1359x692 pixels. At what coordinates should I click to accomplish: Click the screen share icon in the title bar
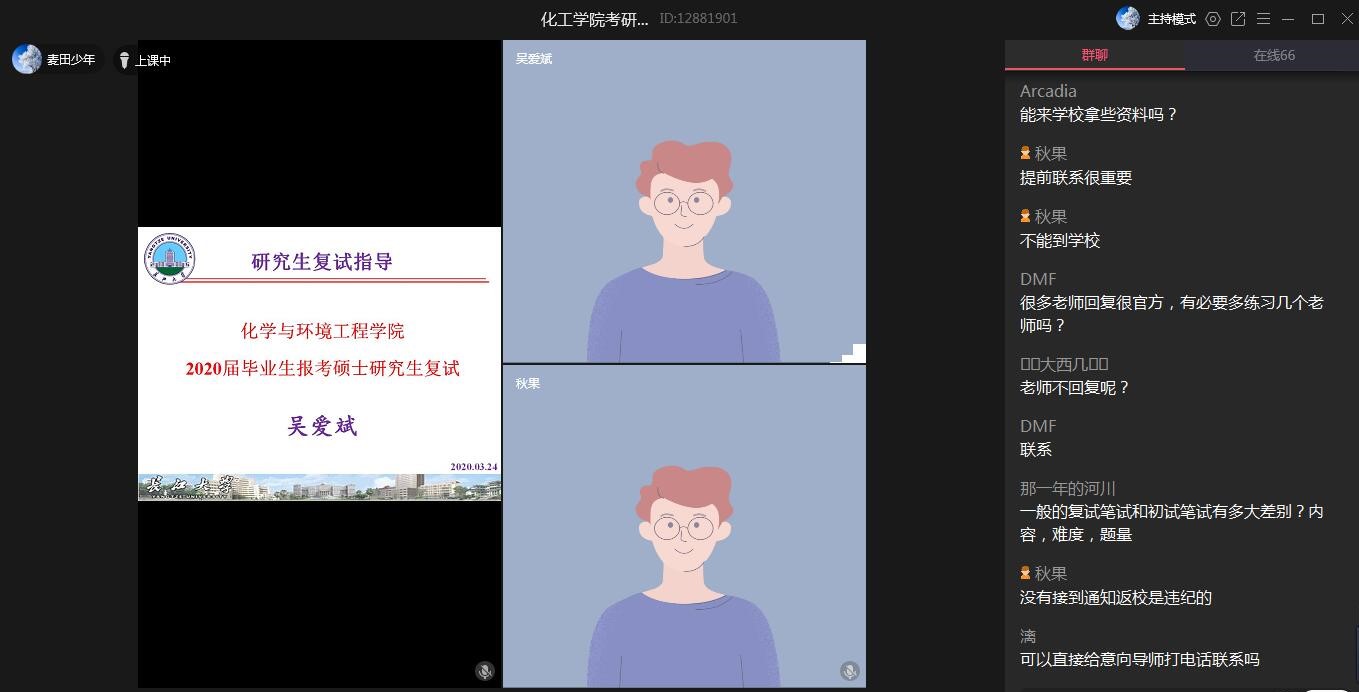click(1238, 19)
